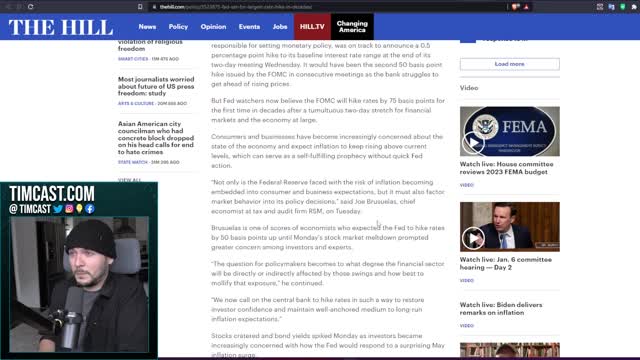This screenshot has height=360, width=640.
Task: Click the ARTS & CULTURE category label
Action: [136, 103]
